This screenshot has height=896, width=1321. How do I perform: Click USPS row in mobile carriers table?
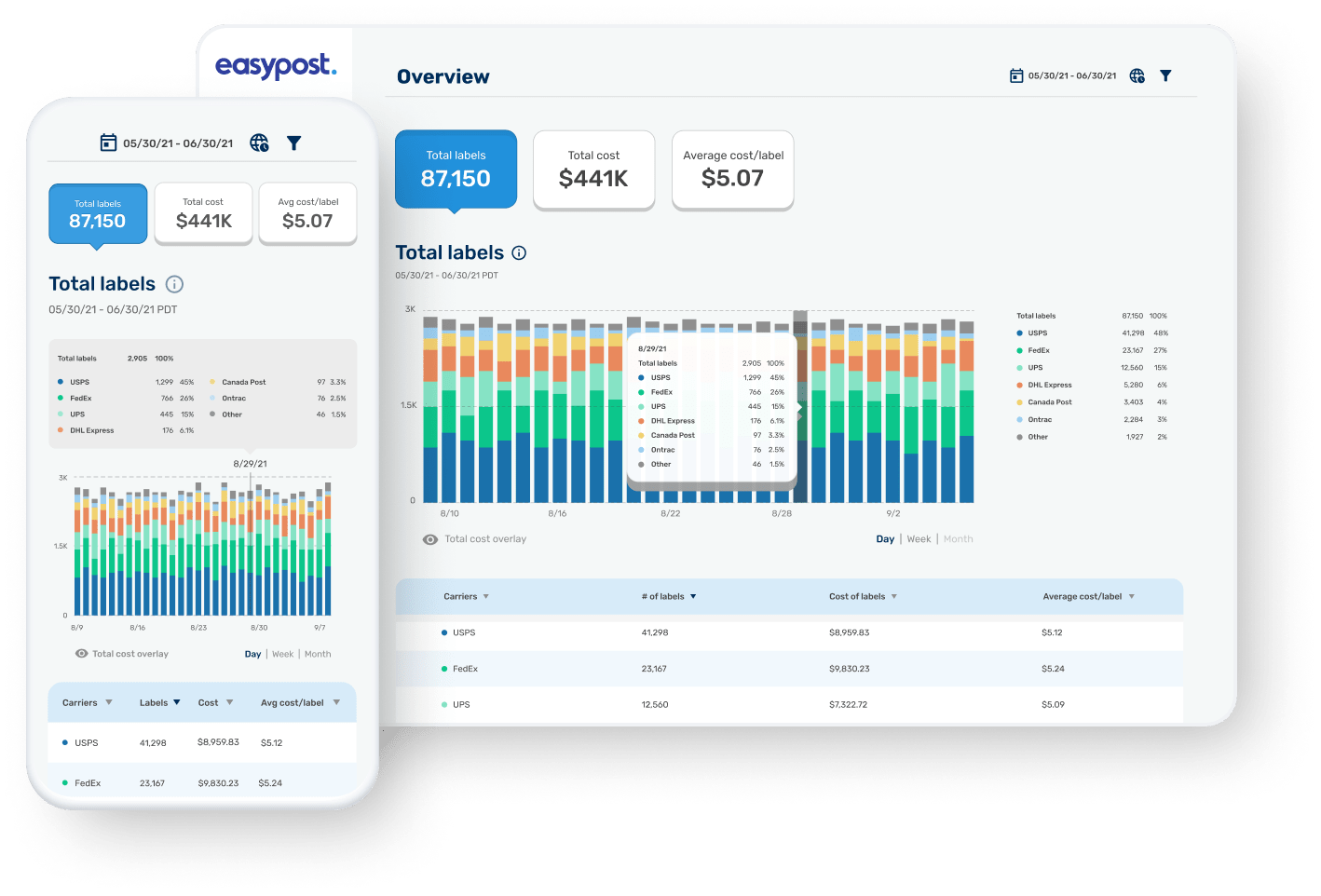tap(202, 742)
